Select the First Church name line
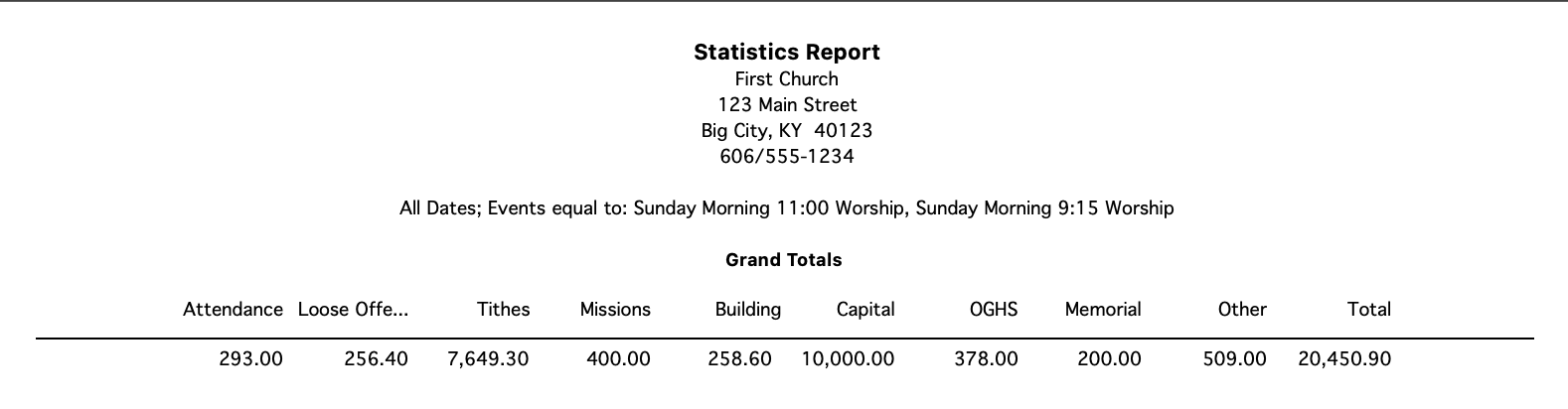The image size is (1568, 409). coord(786,78)
